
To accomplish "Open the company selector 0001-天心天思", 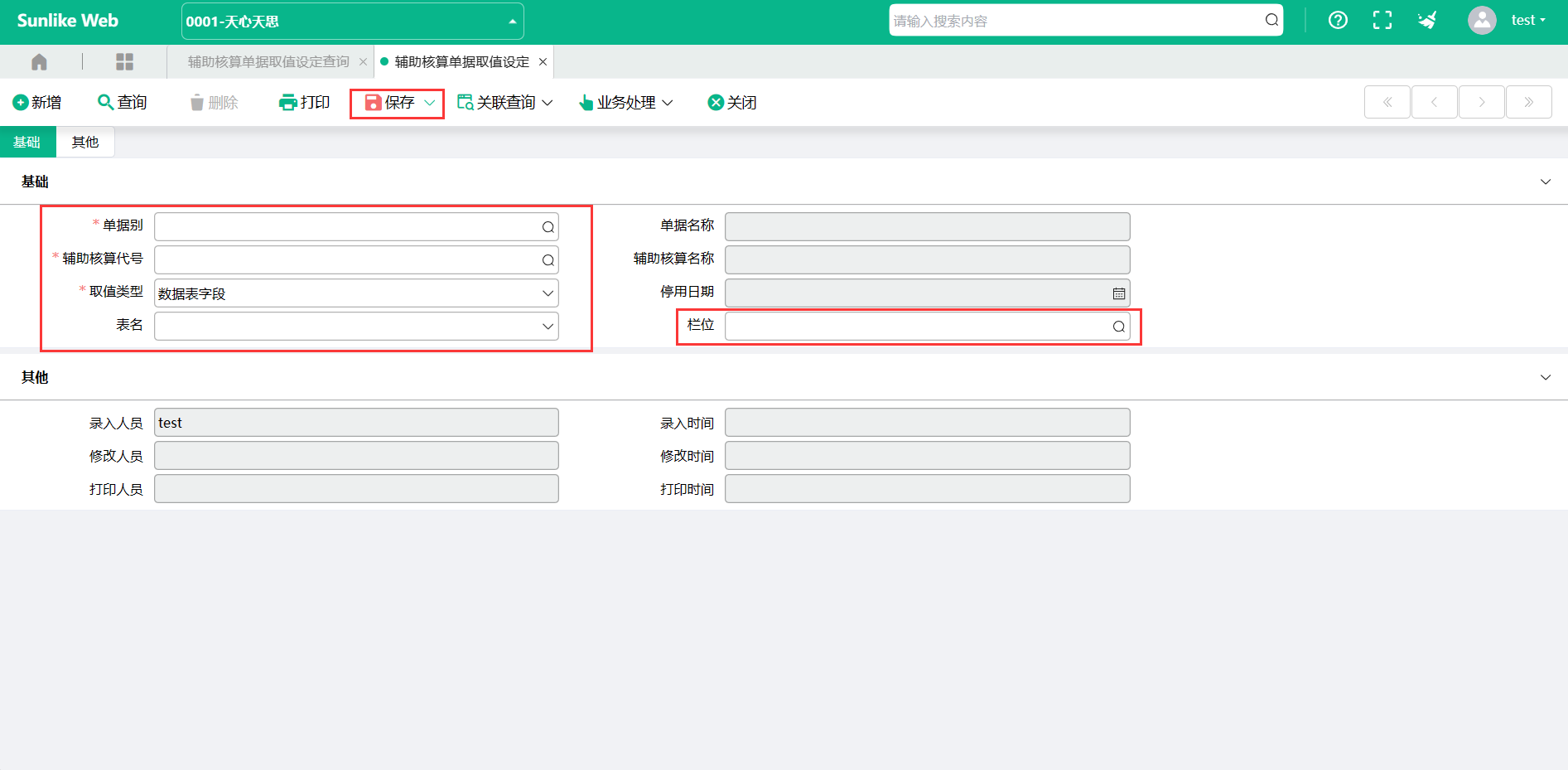I will tap(353, 21).
